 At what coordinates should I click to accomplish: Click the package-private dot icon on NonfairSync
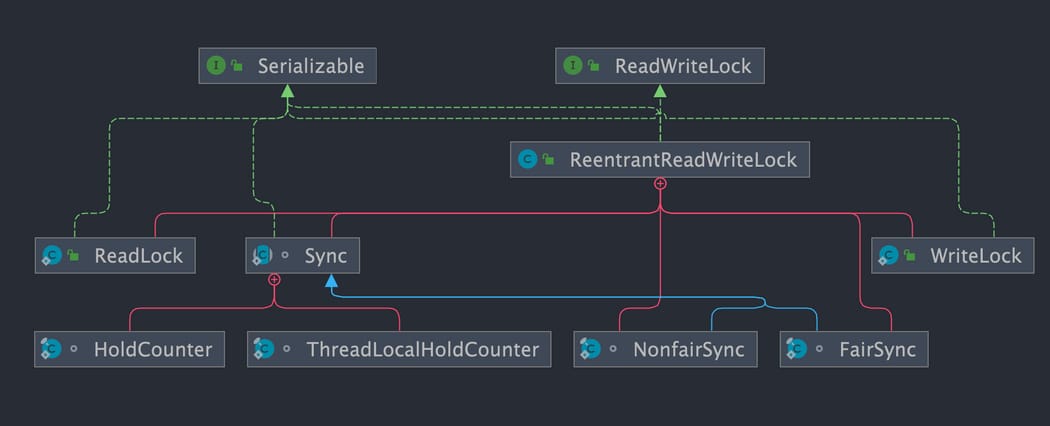615,349
